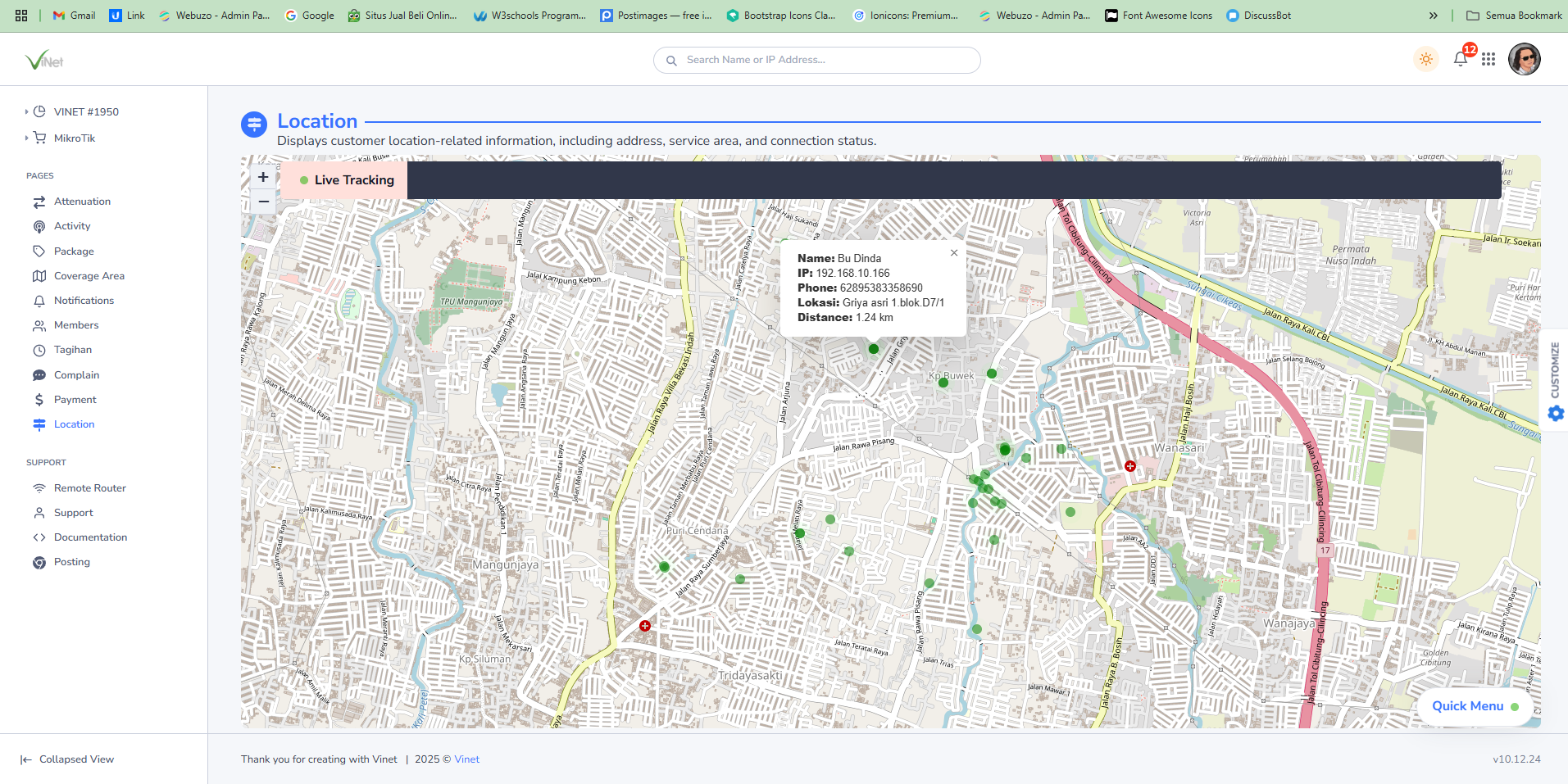Open Notifications page in sidebar
This screenshot has width=1568, height=784.
coord(84,301)
